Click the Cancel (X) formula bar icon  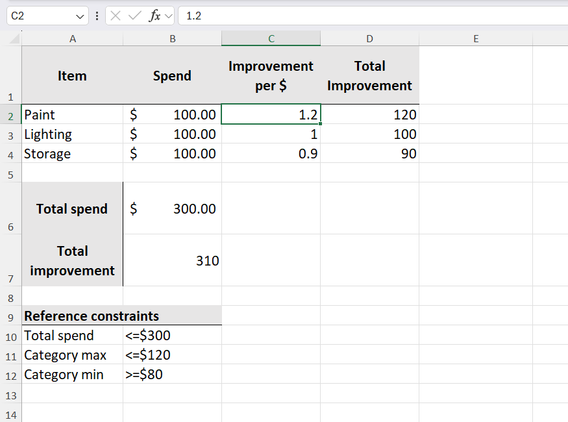(x=115, y=16)
